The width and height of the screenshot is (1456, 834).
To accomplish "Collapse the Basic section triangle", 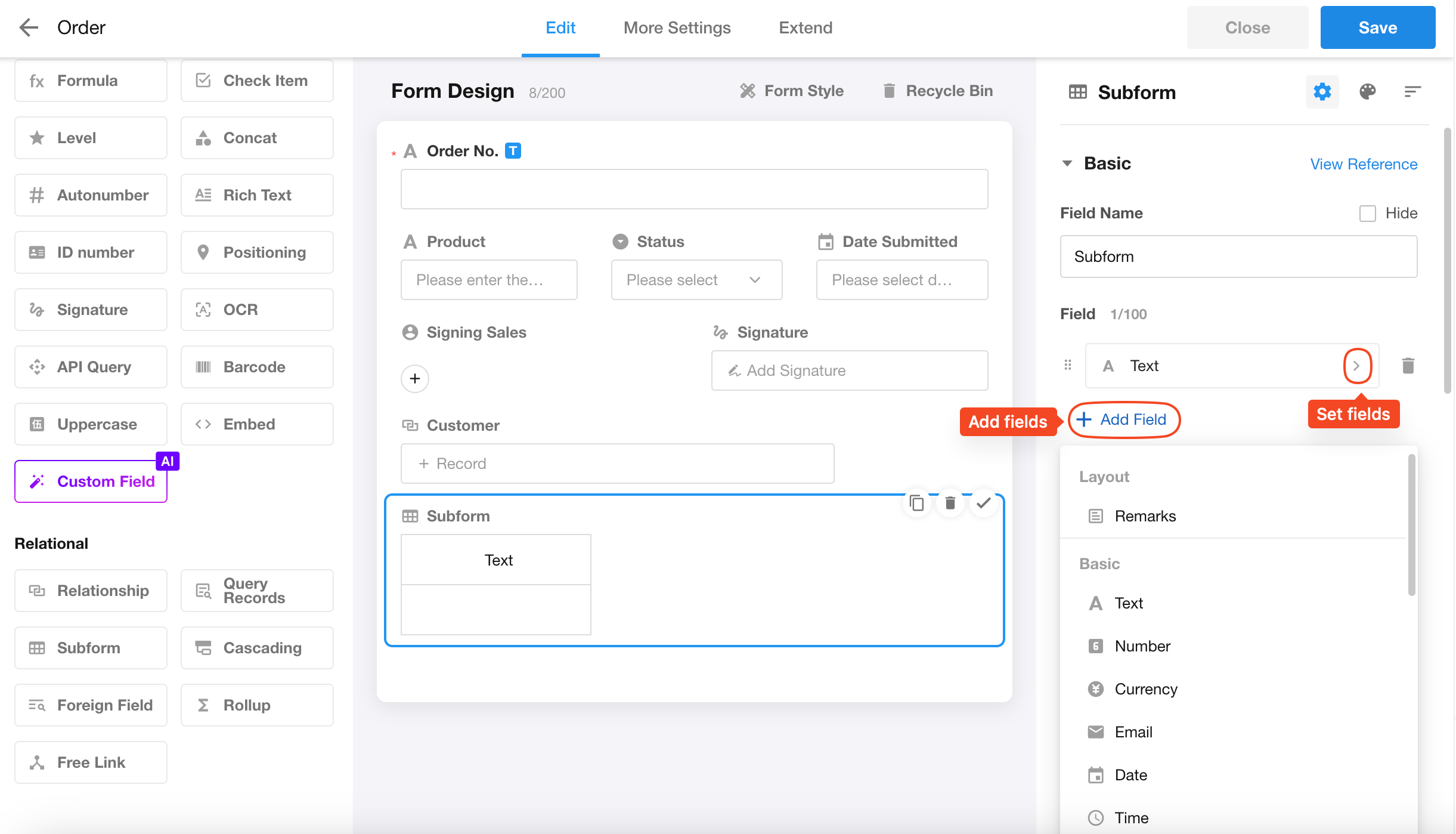I will pos(1067,163).
